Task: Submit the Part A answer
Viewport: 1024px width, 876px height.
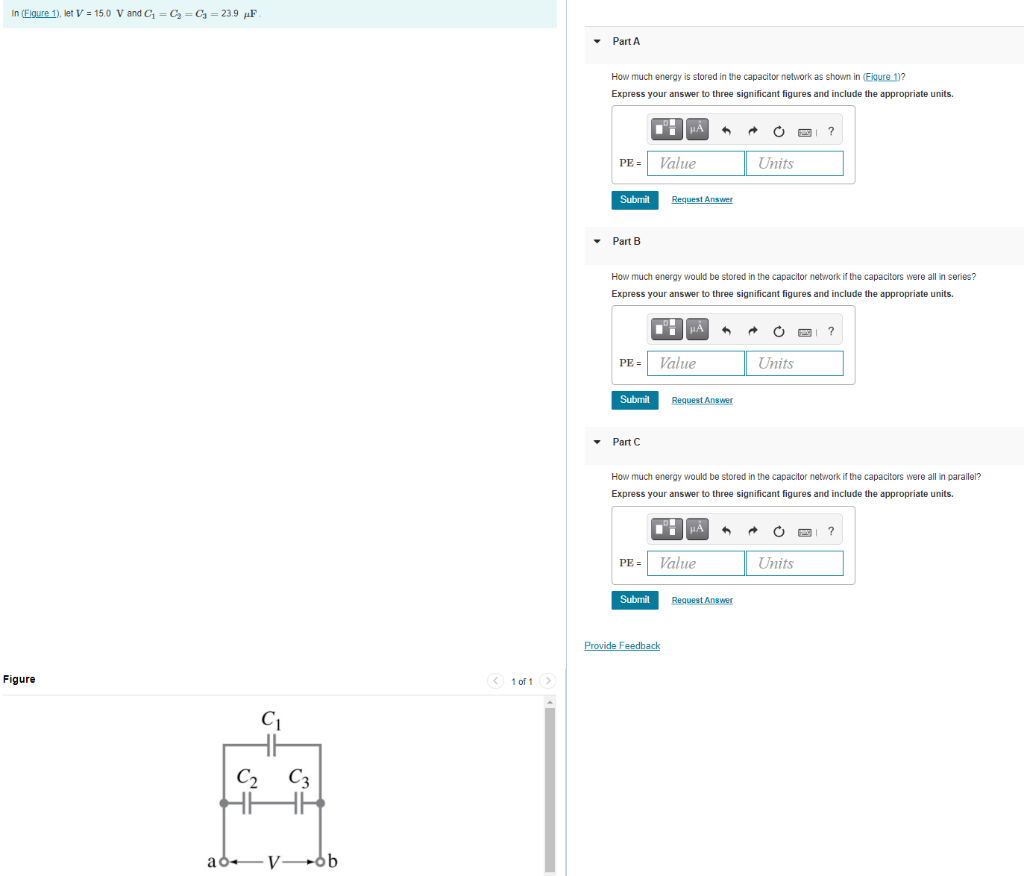Action: pos(635,199)
